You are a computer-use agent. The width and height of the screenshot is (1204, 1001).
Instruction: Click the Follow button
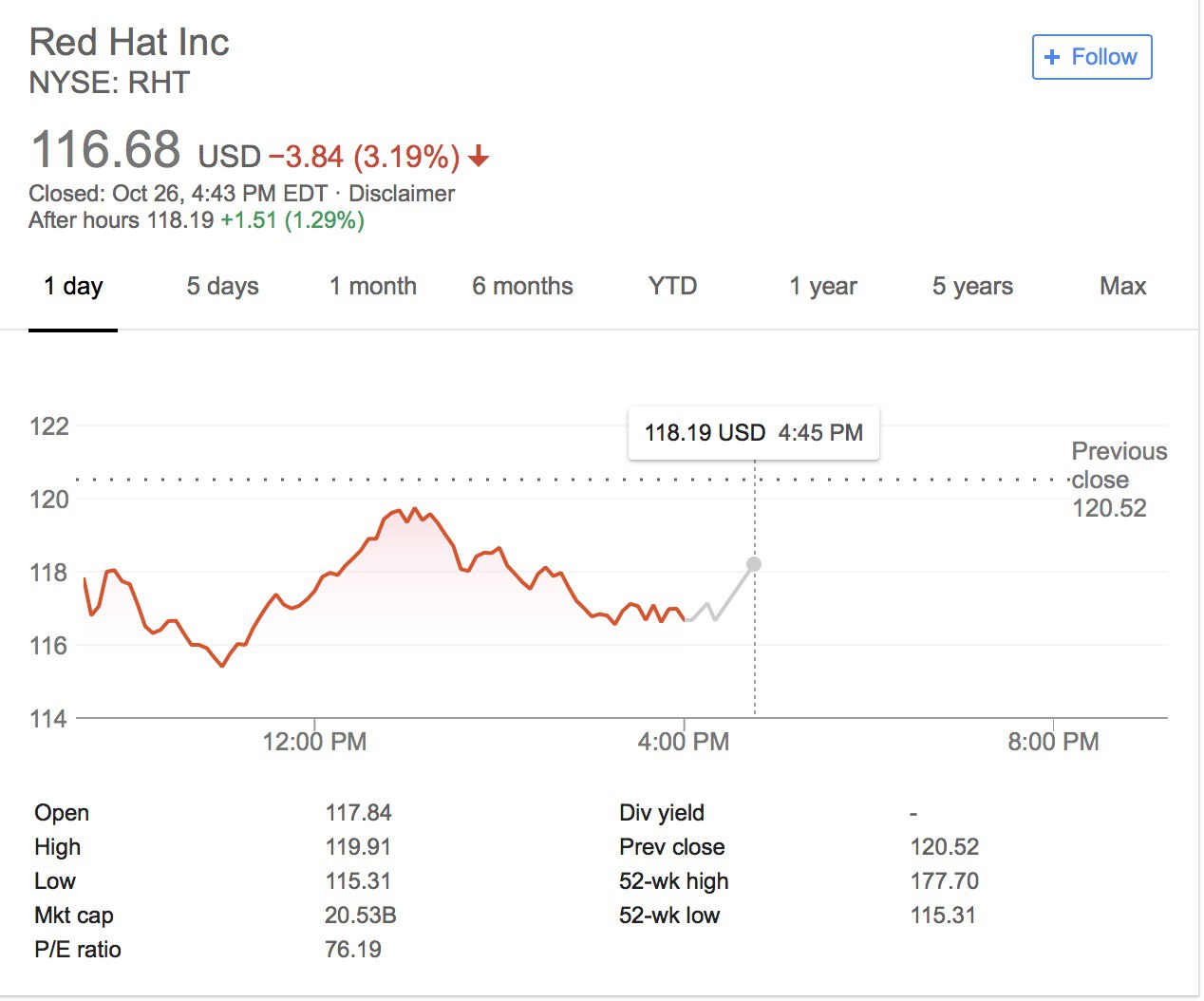click(x=1091, y=57)
